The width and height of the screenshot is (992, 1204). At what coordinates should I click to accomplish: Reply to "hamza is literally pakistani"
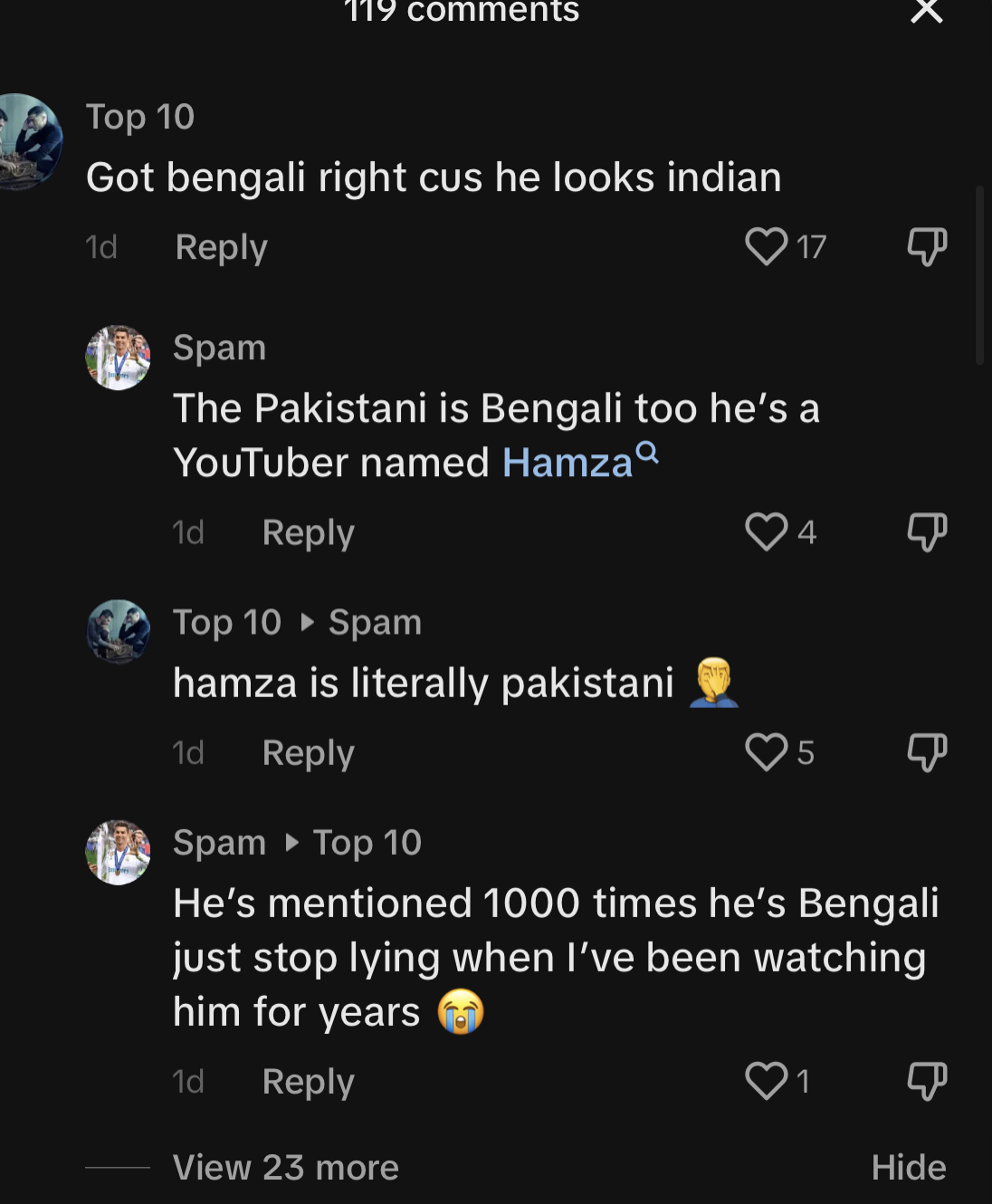308,753
